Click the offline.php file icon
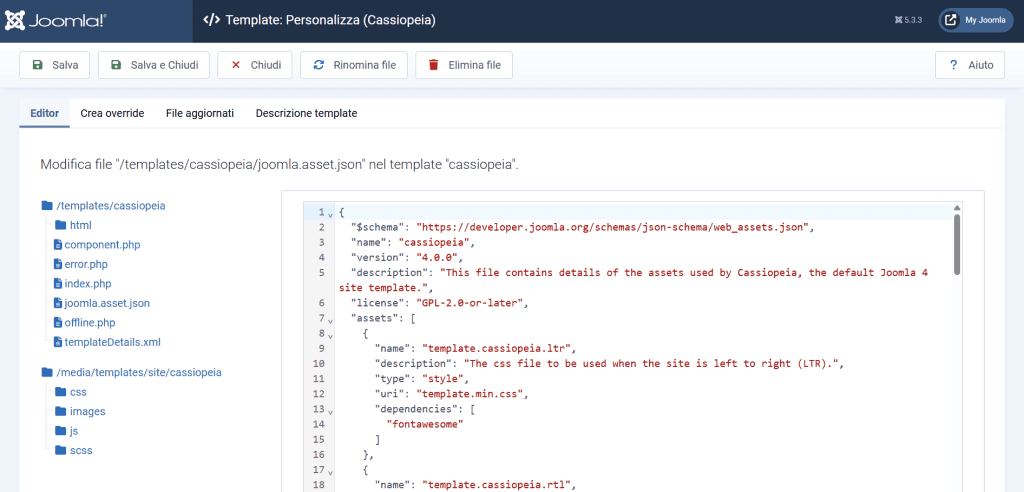 tap(58, 323)
